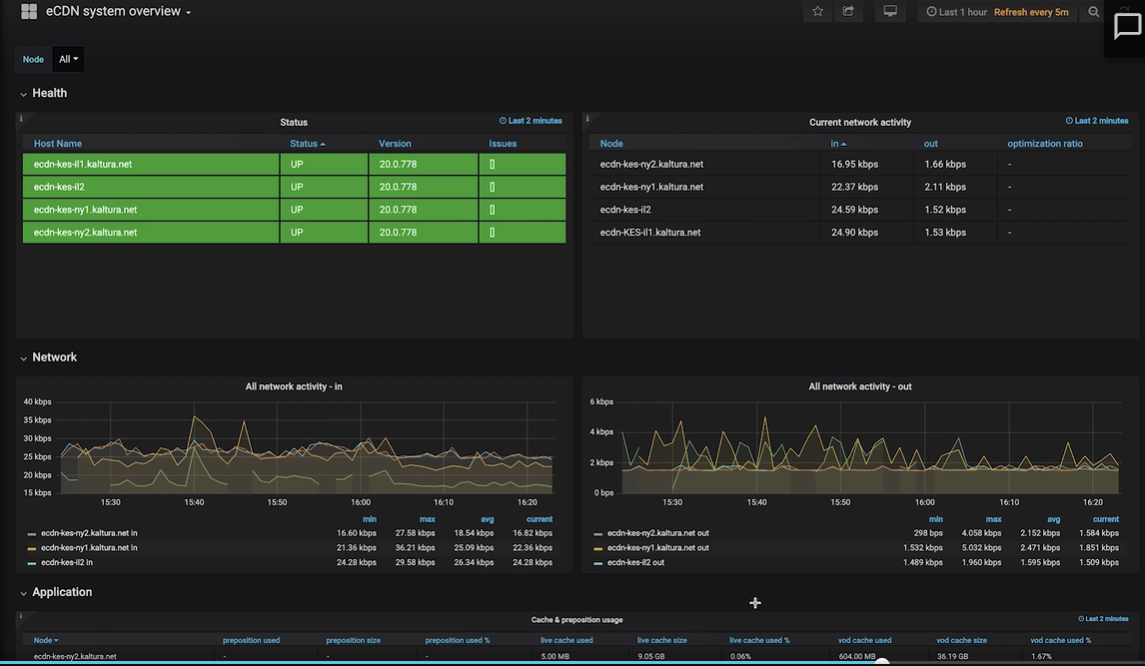
Task: Open the All network activity - in panel title
Action: (x=294, y=386)
